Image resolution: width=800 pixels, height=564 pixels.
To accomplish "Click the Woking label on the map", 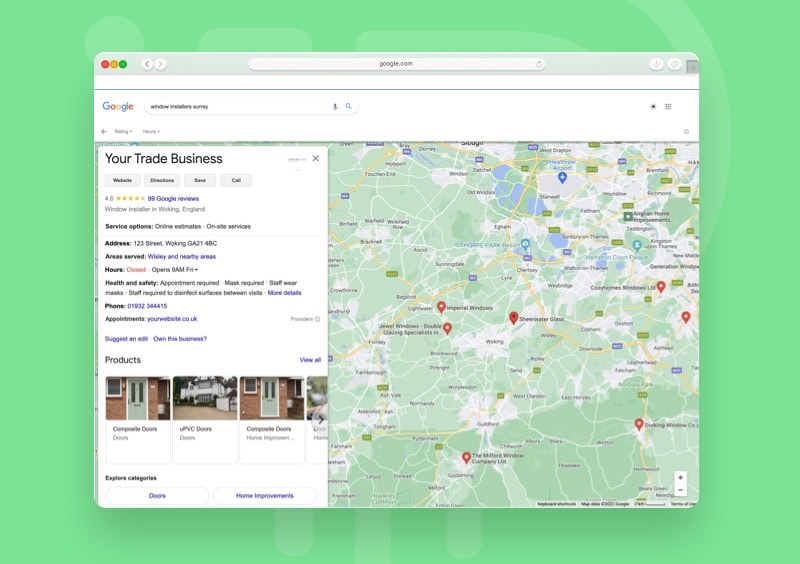I will pos(494,341).
